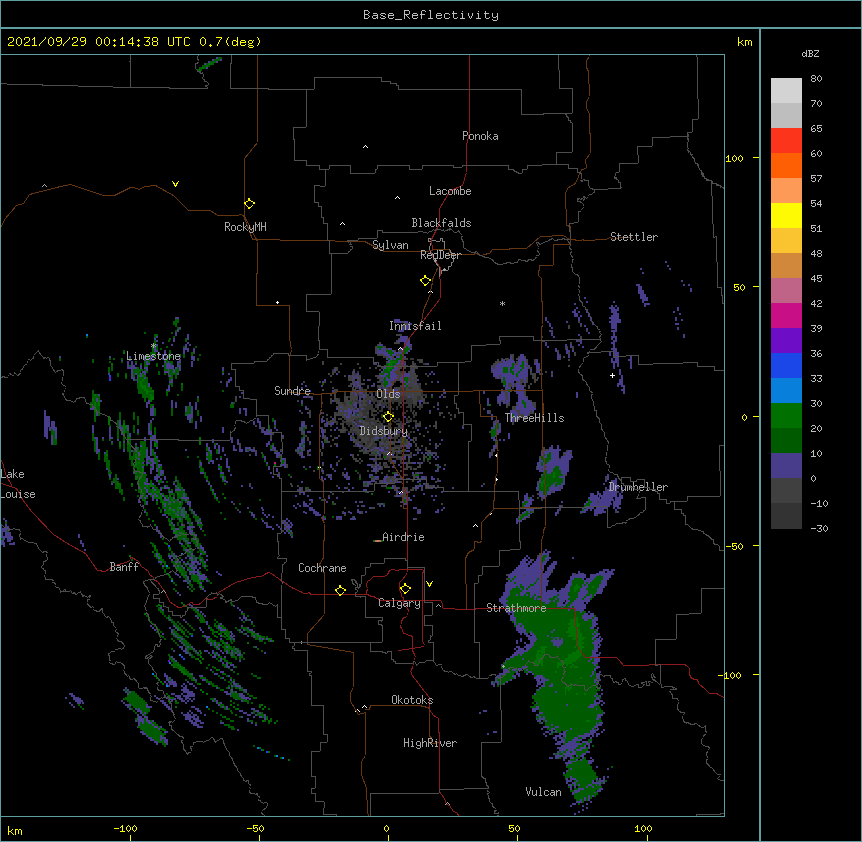This screenshot has width=862, height=842.
Task: Click the white plus marker near Drumheller's north
Action: pos(612,375)
